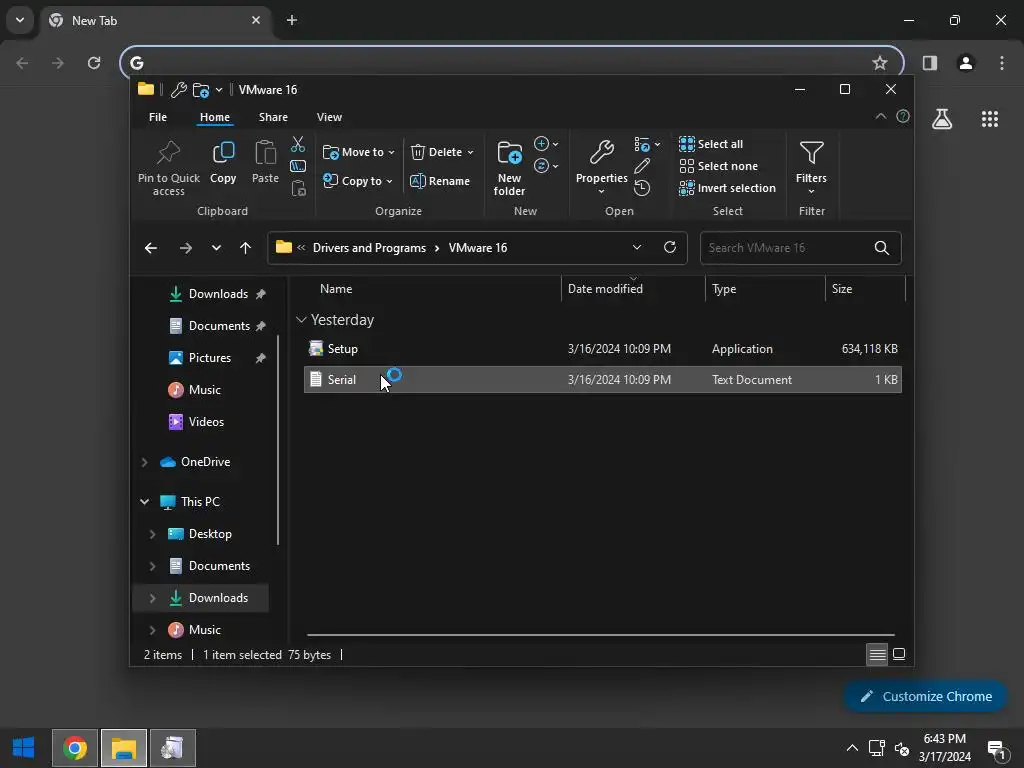Viewport: 1024px width, 768px height.
Task: Click the Copy ribbon icon
Action: click(x=223, y=153)
